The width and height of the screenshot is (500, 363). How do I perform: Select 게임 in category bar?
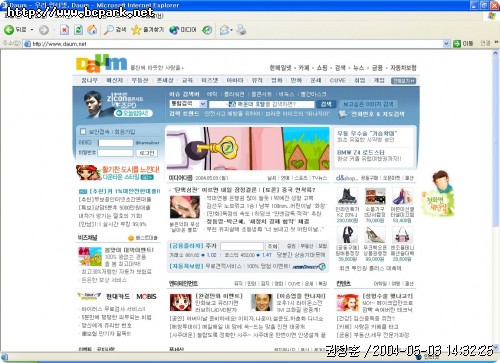(379, 80)
